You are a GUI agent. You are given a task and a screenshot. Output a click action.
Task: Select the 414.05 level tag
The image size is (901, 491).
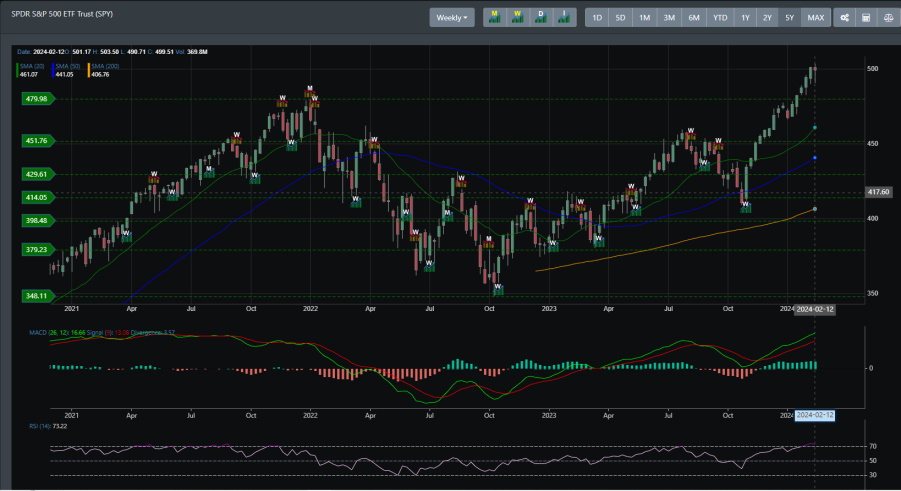coord(37,197)
